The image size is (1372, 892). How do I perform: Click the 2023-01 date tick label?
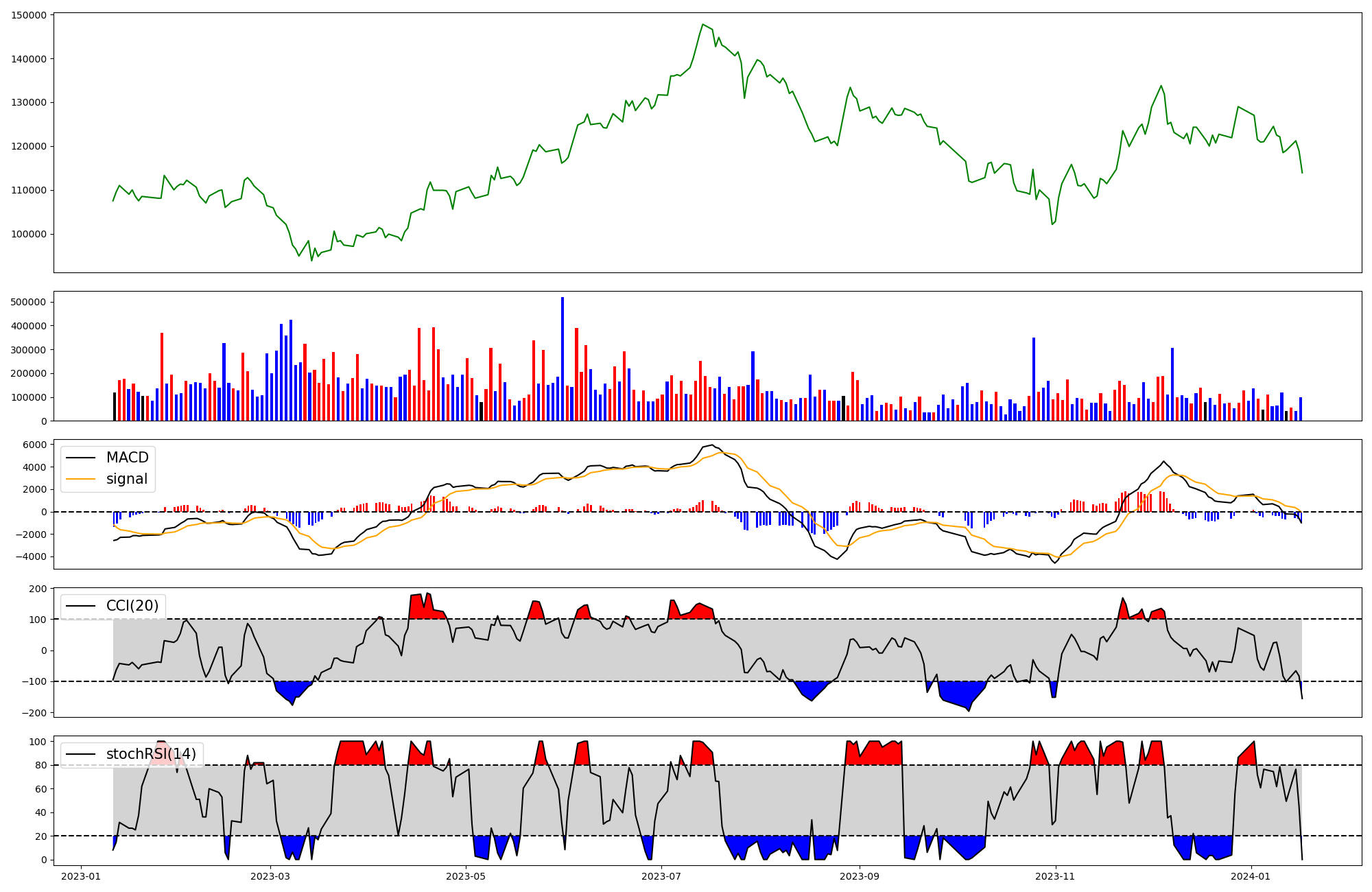point(82,876)
